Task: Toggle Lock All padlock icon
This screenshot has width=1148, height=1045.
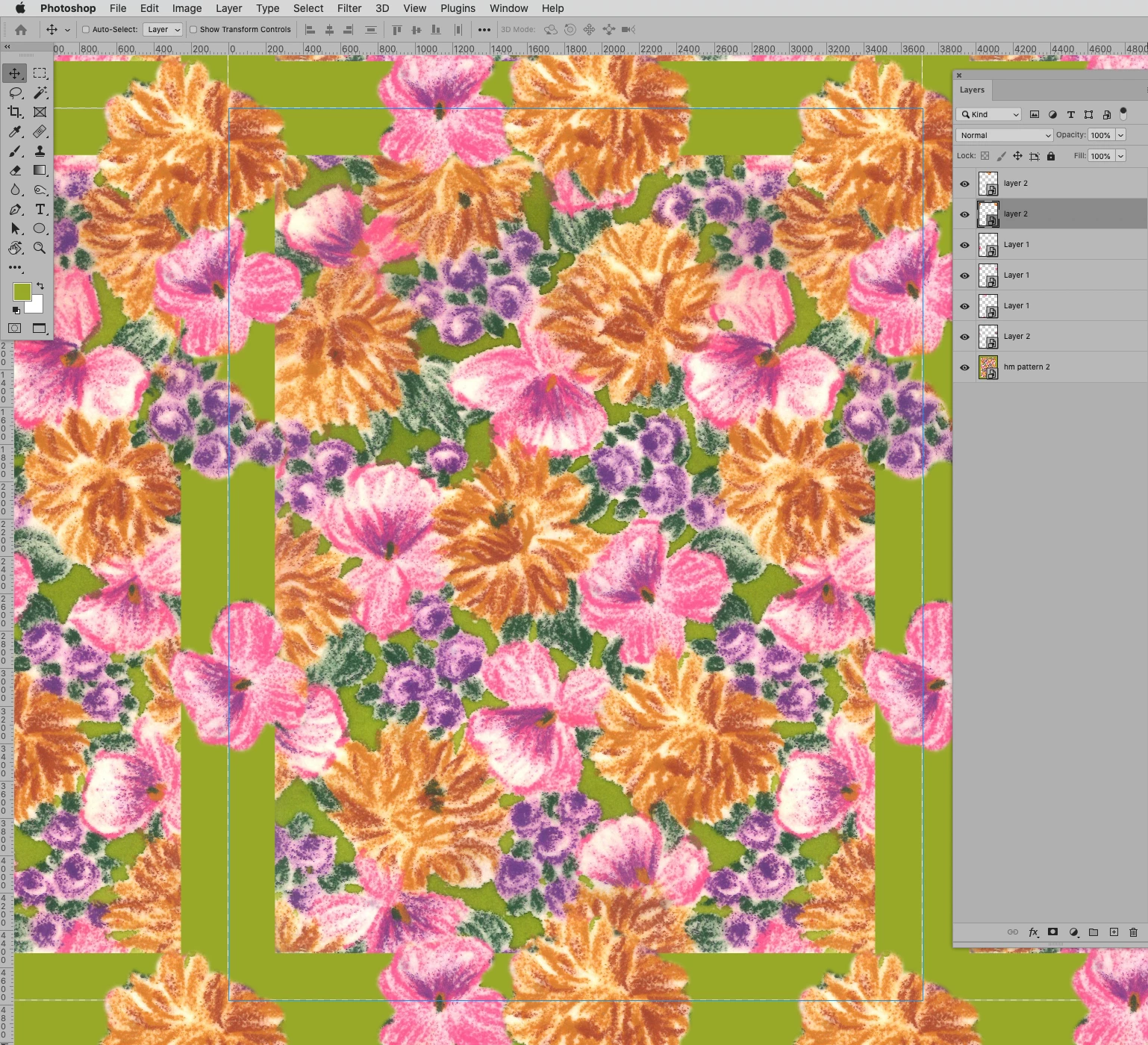Action: pos(1051,156)
